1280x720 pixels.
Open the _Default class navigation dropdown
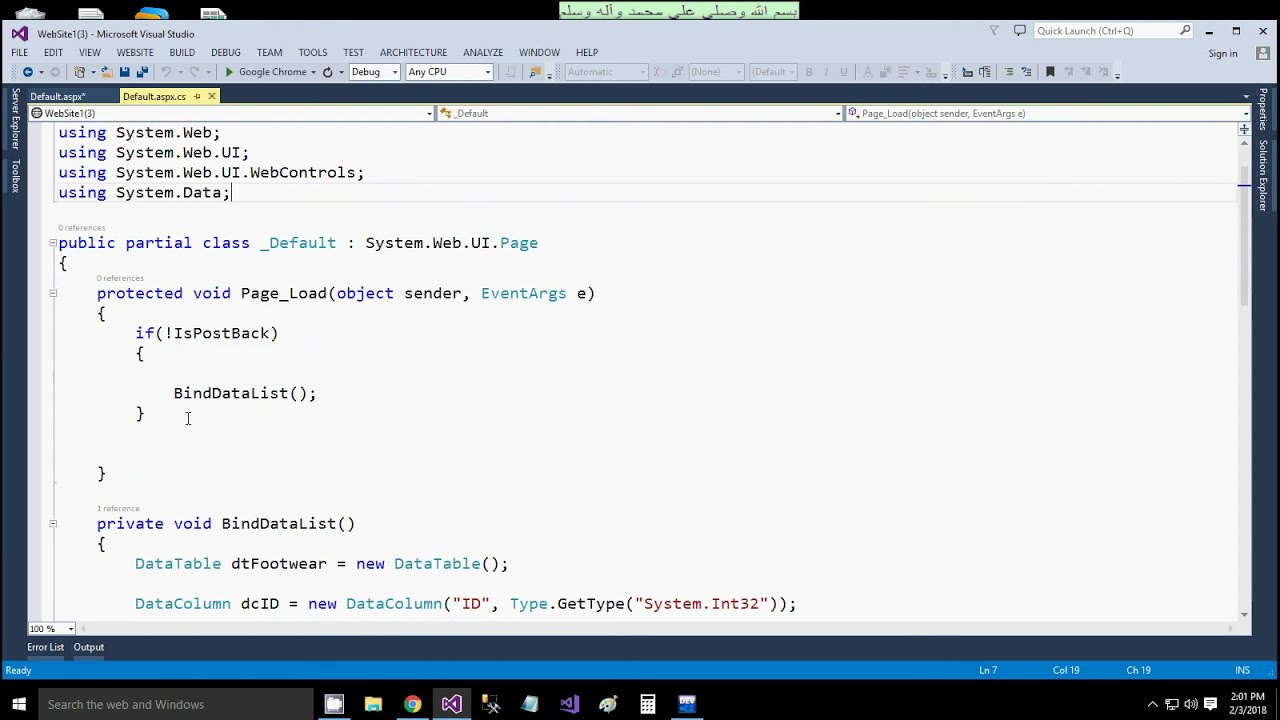click(x=640, y=113)
